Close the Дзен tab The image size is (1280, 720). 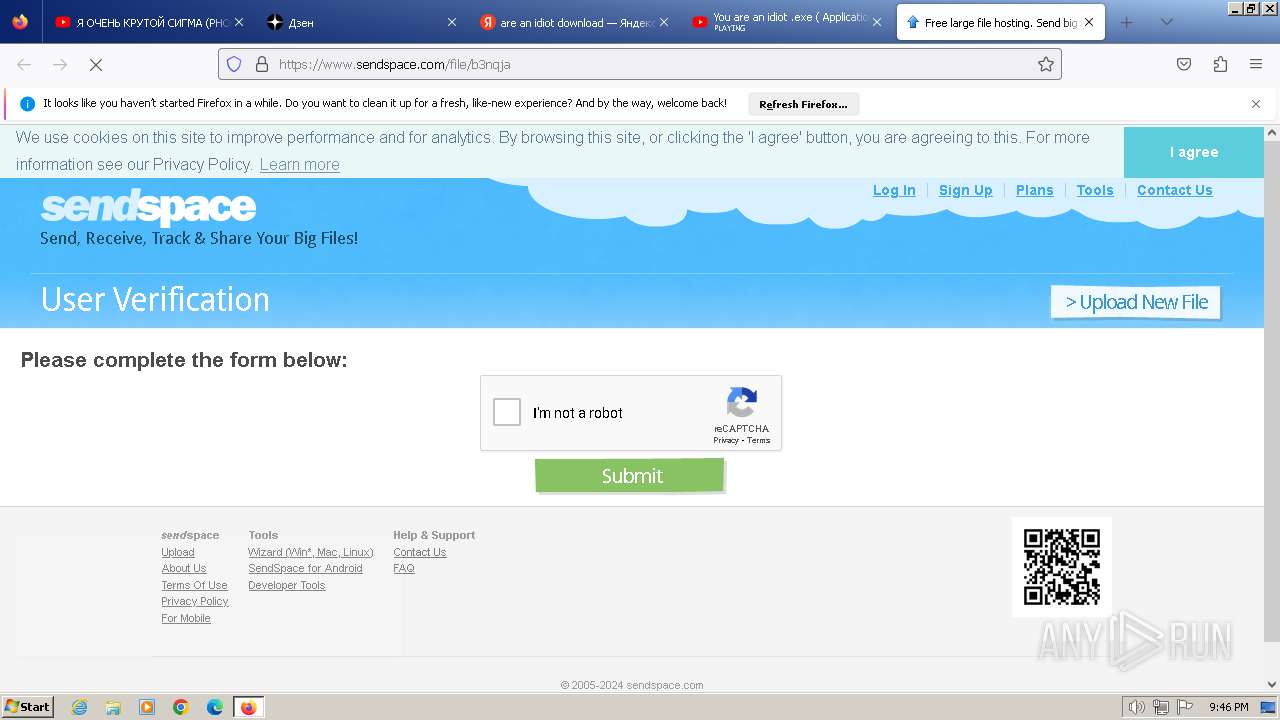(x=451, y=22)
